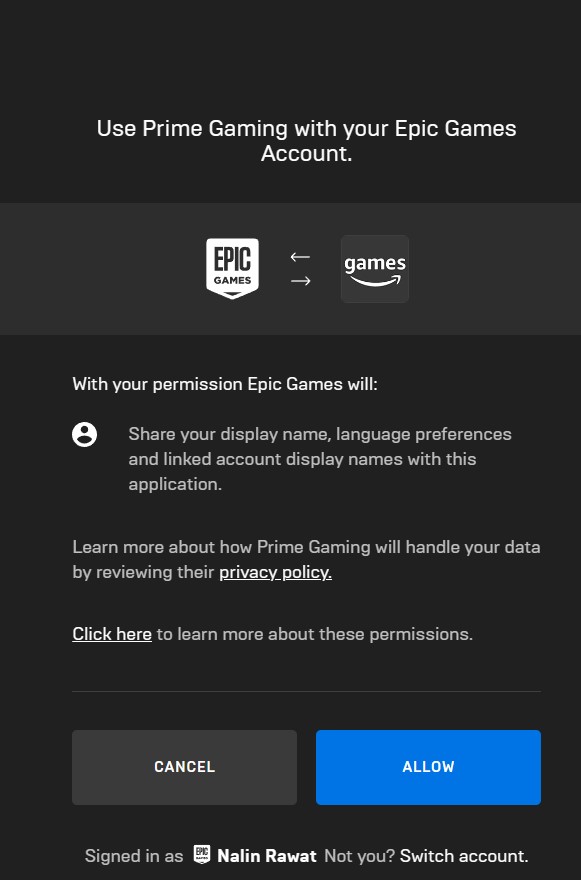
Task: Select the Prime Gaming games logo
Action: coord(374,268)
